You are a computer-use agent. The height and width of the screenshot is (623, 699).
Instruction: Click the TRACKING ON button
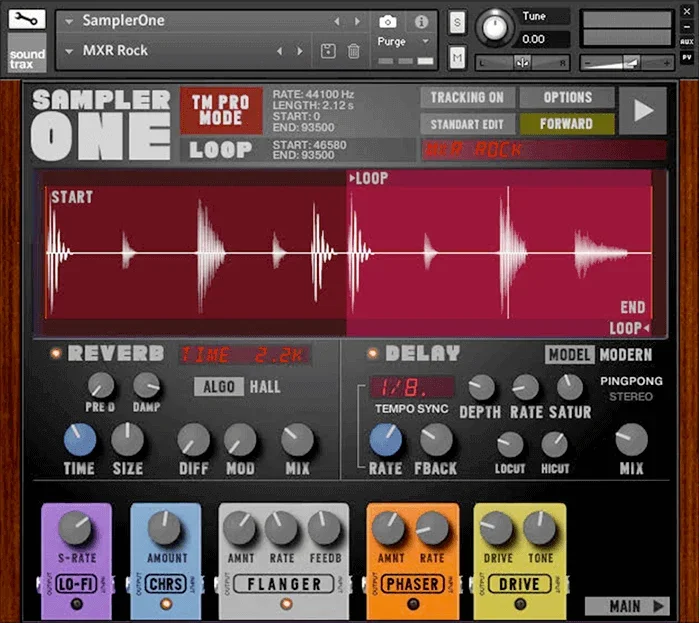(467, 97)
